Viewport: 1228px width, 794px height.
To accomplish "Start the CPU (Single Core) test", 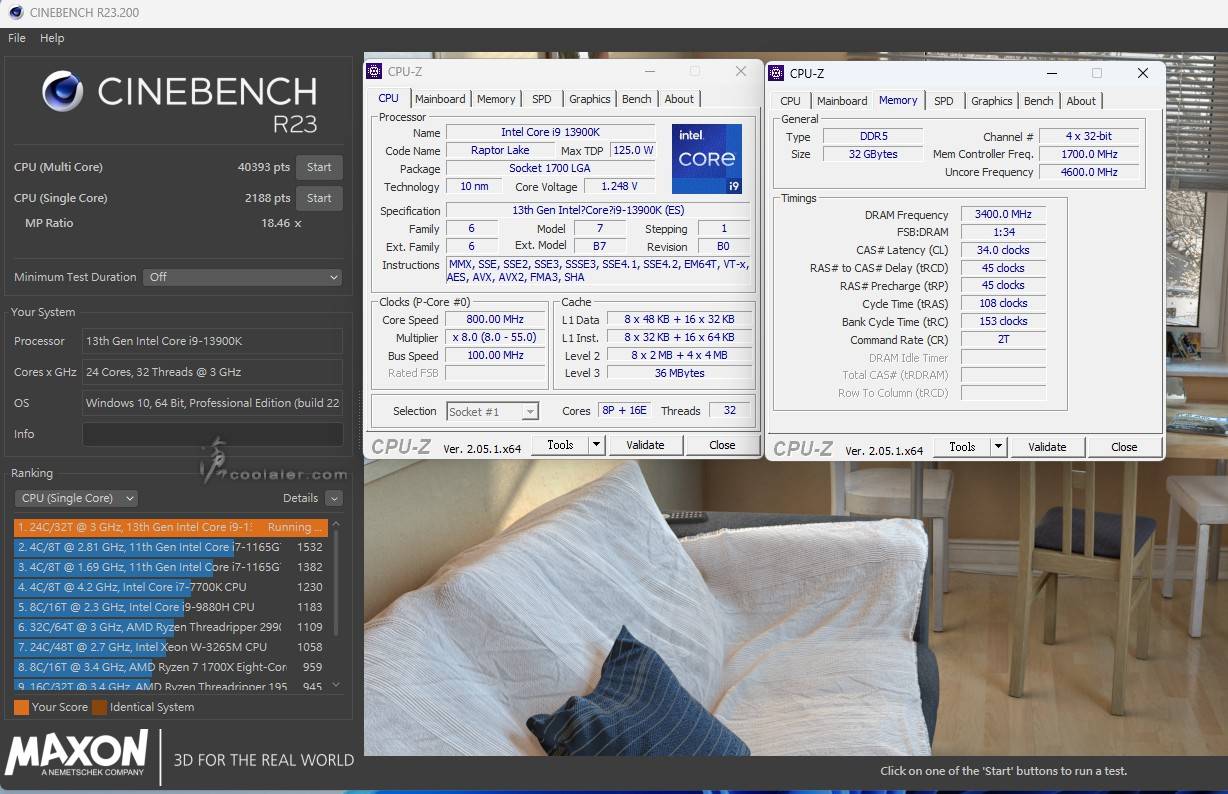I will pyautogui.click(x=319, y=198).
